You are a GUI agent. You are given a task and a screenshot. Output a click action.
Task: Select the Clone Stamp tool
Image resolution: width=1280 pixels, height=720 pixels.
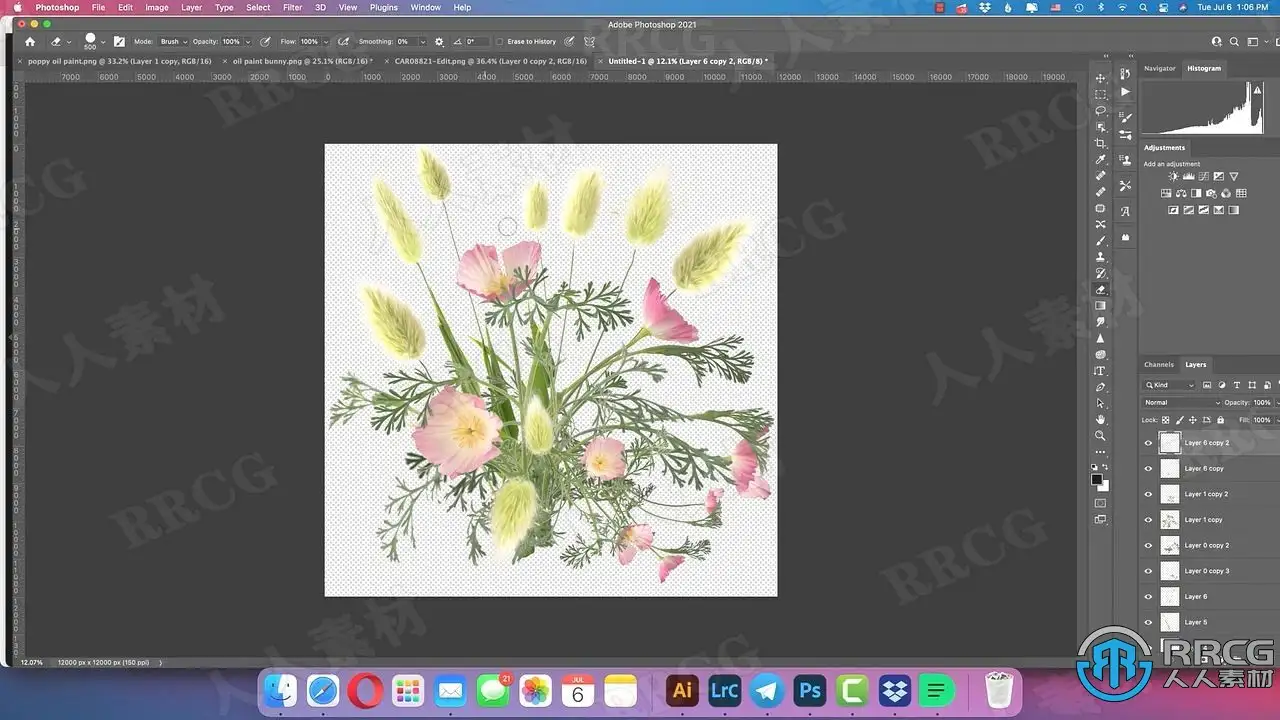(1101, 257)
